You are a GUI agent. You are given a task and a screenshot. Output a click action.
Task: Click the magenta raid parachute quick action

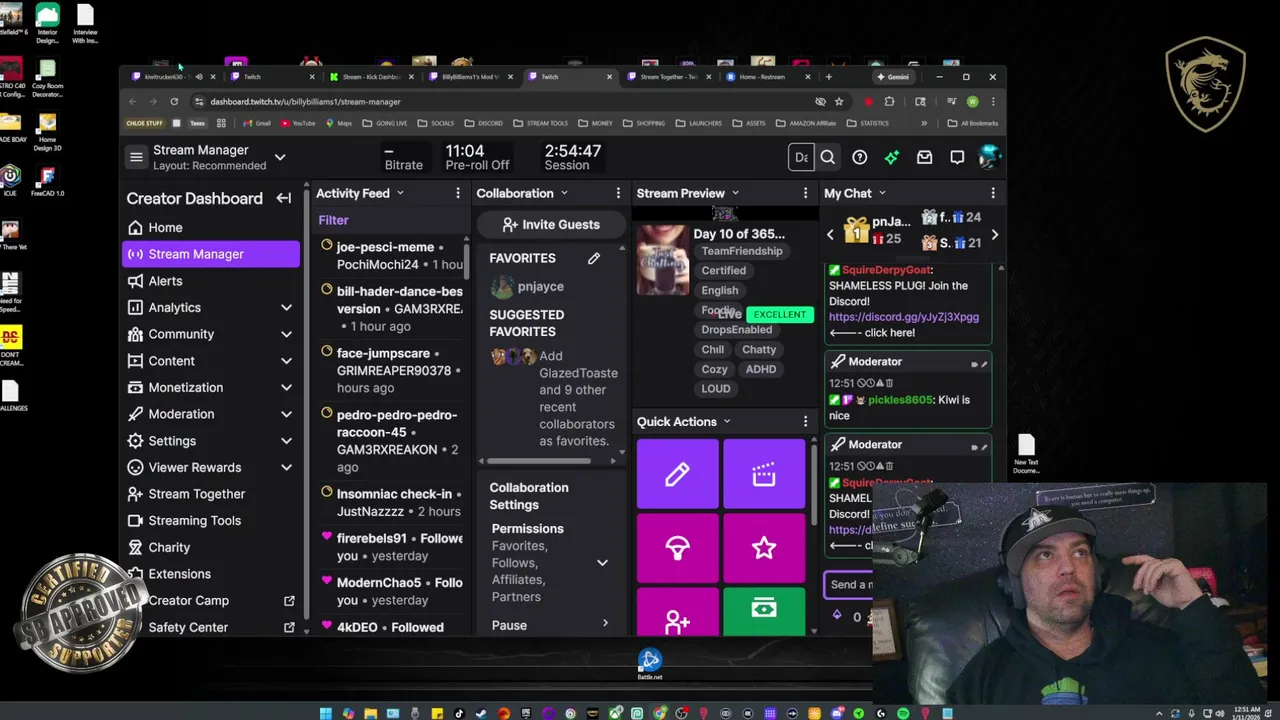(x=677, y=548)
